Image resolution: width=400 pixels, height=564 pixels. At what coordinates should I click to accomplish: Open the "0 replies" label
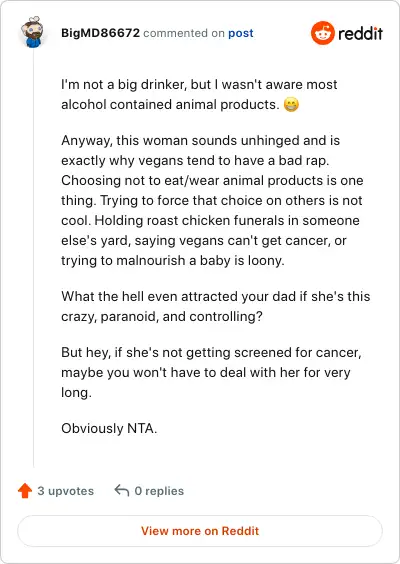pyautogui.click(x=159, y=491)
